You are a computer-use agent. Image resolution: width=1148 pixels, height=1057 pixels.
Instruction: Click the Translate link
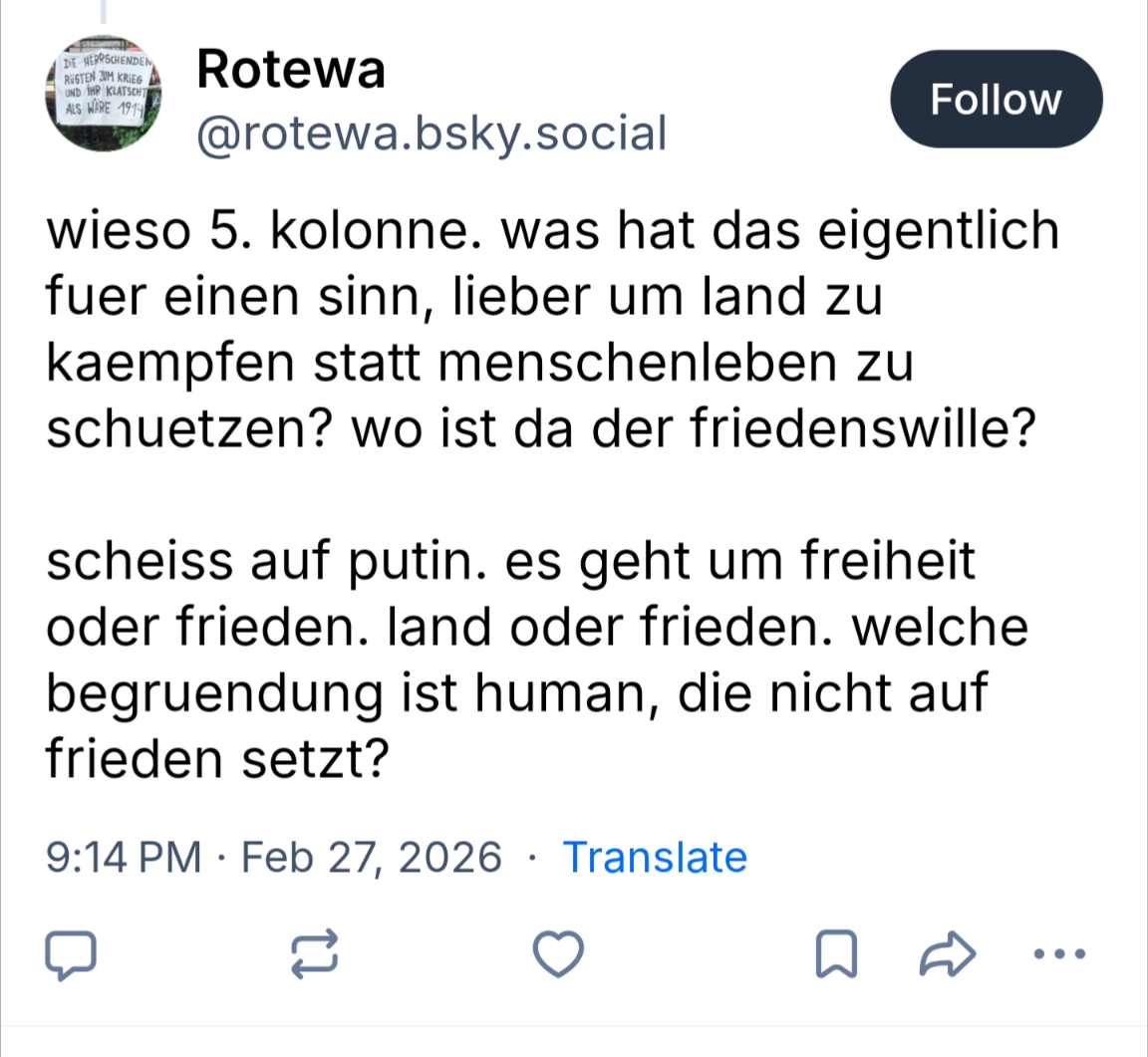tap(655, 857)
